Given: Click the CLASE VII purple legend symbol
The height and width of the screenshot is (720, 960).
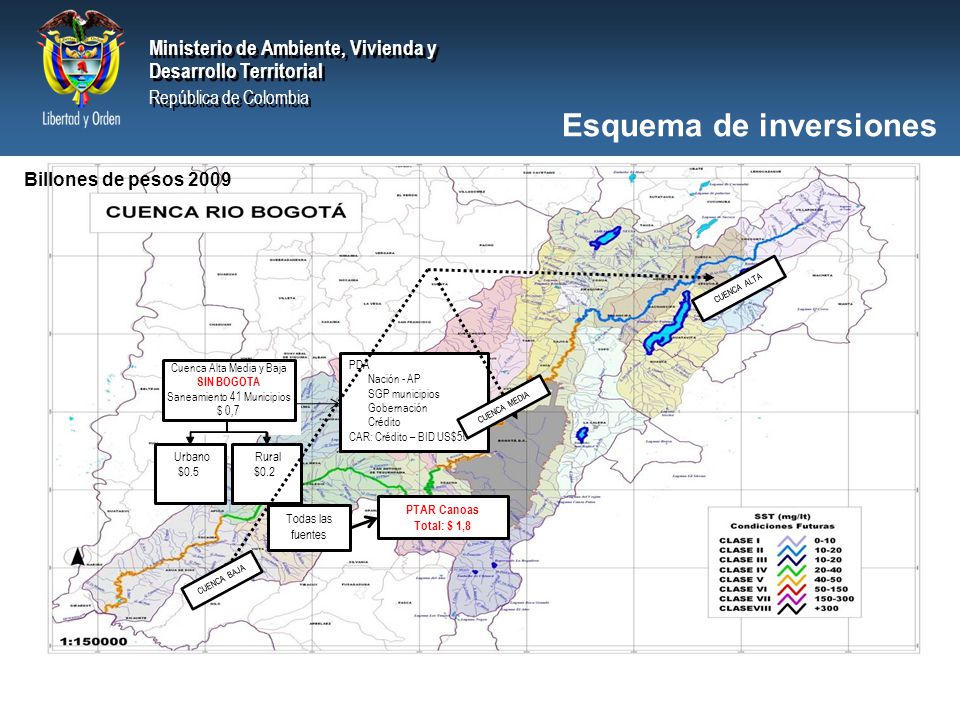Looking at the screenshot, I should 791,599.
